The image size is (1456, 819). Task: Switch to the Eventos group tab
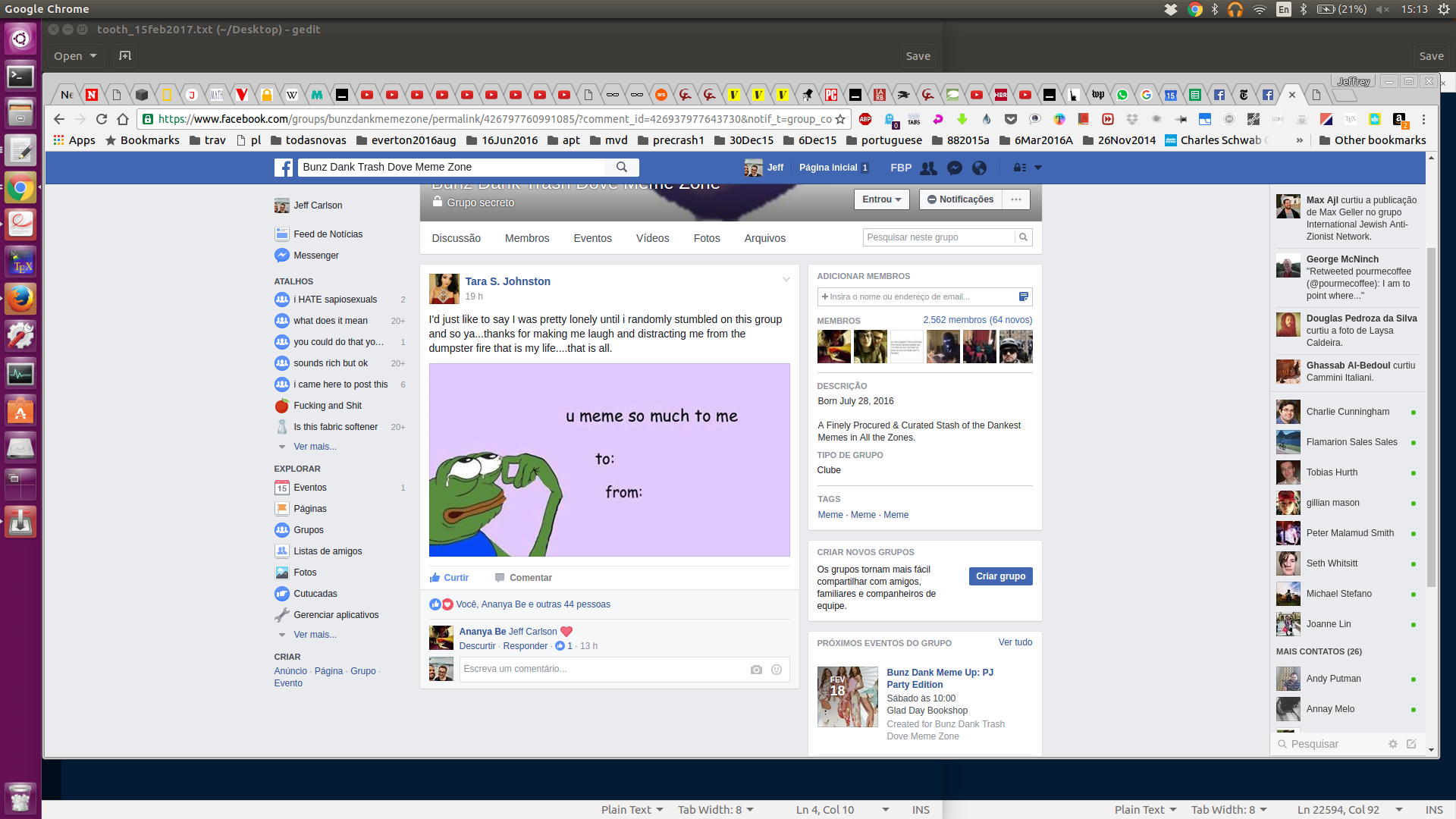click(x=593, y=238)
